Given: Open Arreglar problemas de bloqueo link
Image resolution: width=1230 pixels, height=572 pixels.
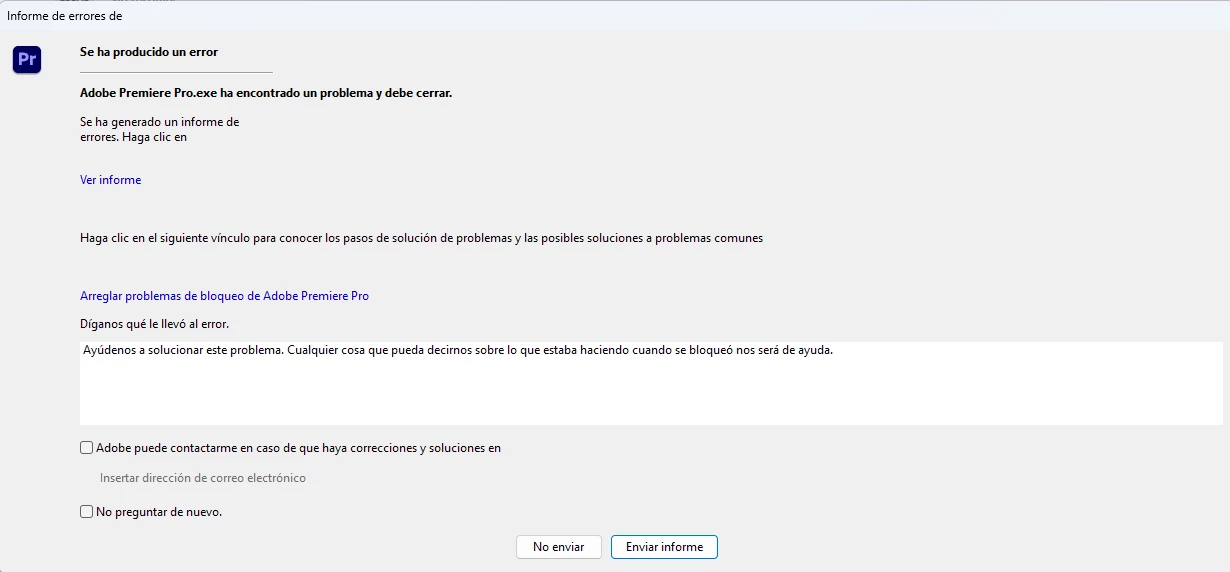Looking at the screenshot, I should click(x=224, y=296).
